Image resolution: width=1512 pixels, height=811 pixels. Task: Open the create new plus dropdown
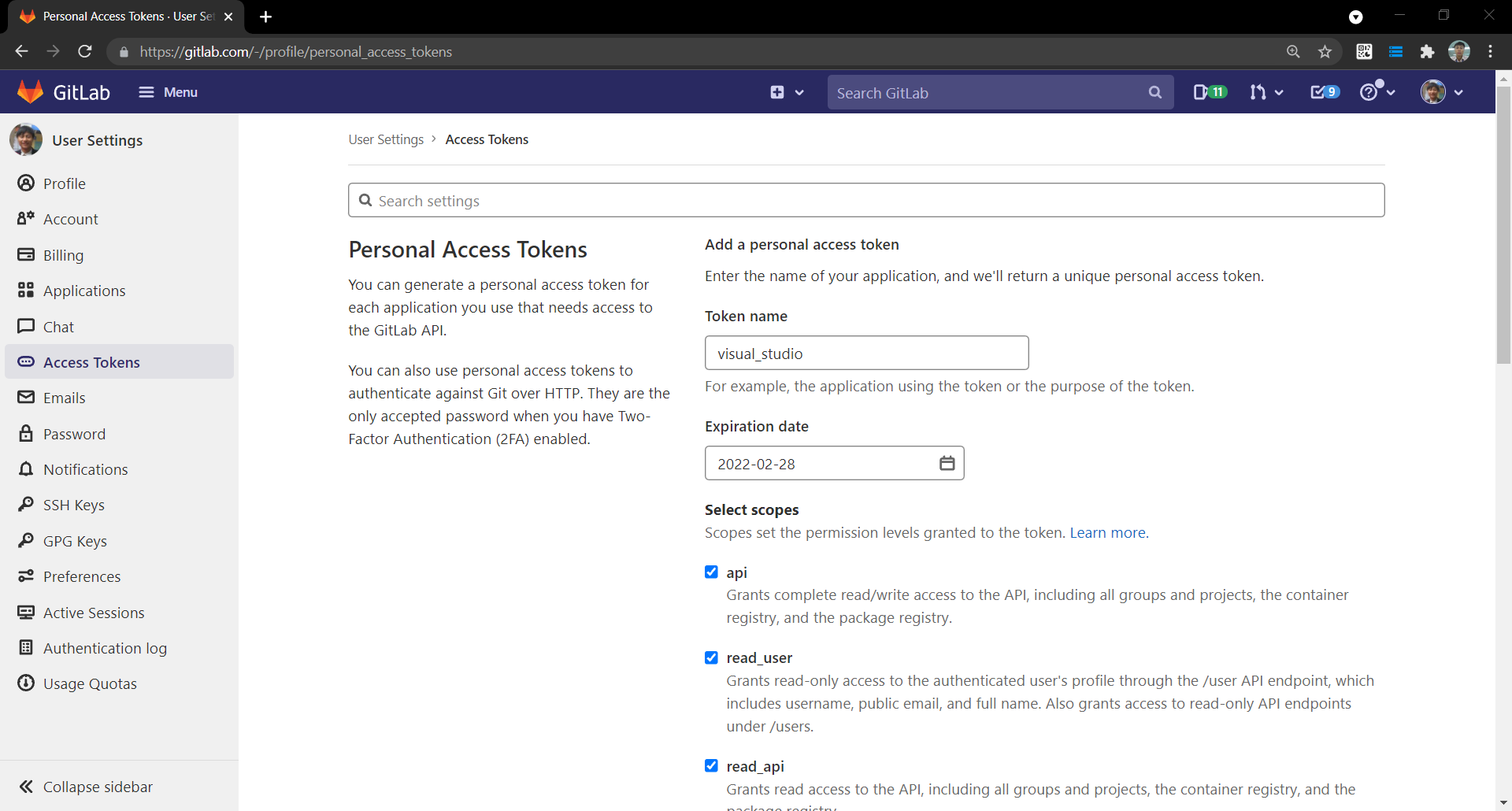pyautogui.click(x=787, y=92)
